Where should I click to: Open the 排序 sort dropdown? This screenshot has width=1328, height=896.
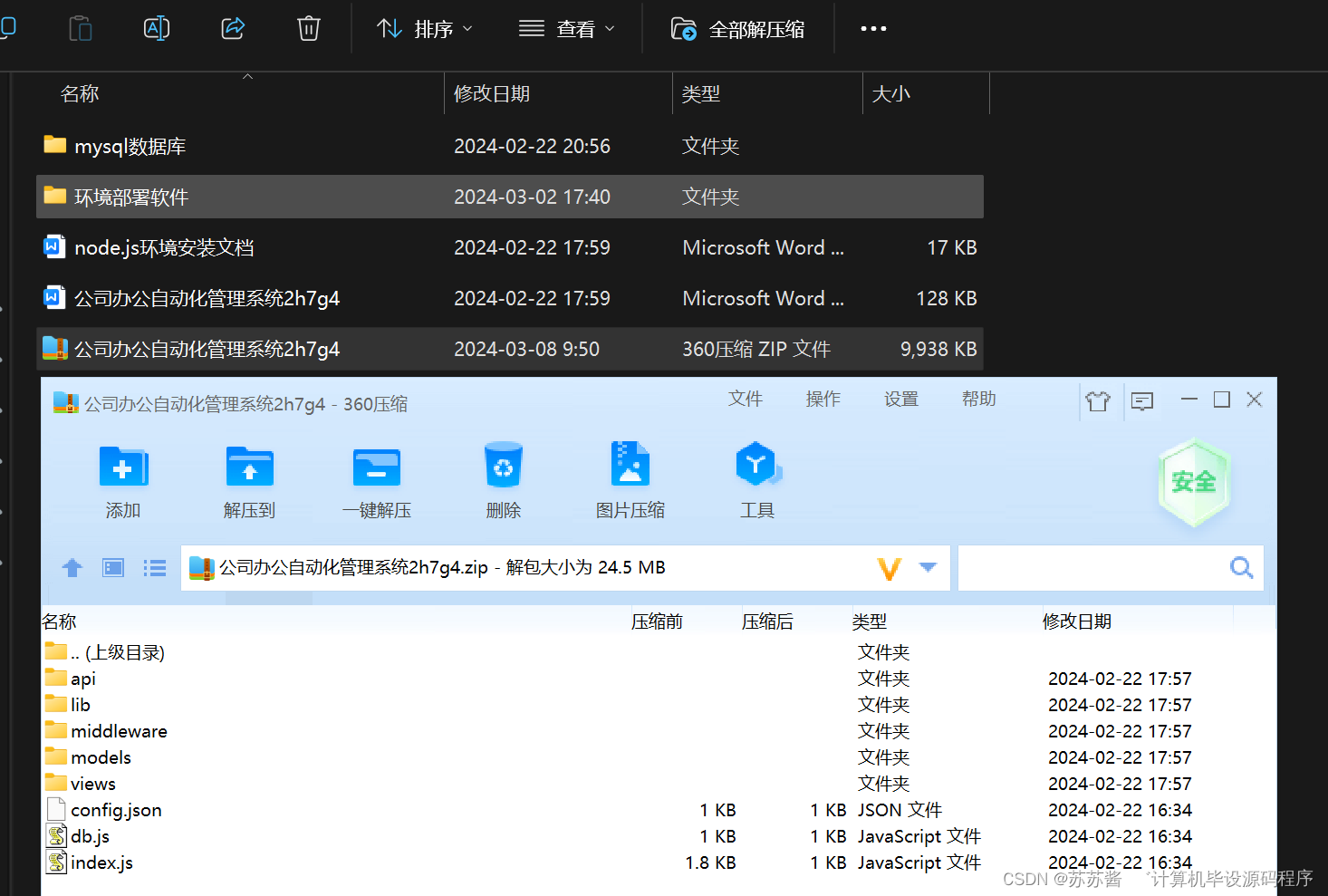[425, 28]
